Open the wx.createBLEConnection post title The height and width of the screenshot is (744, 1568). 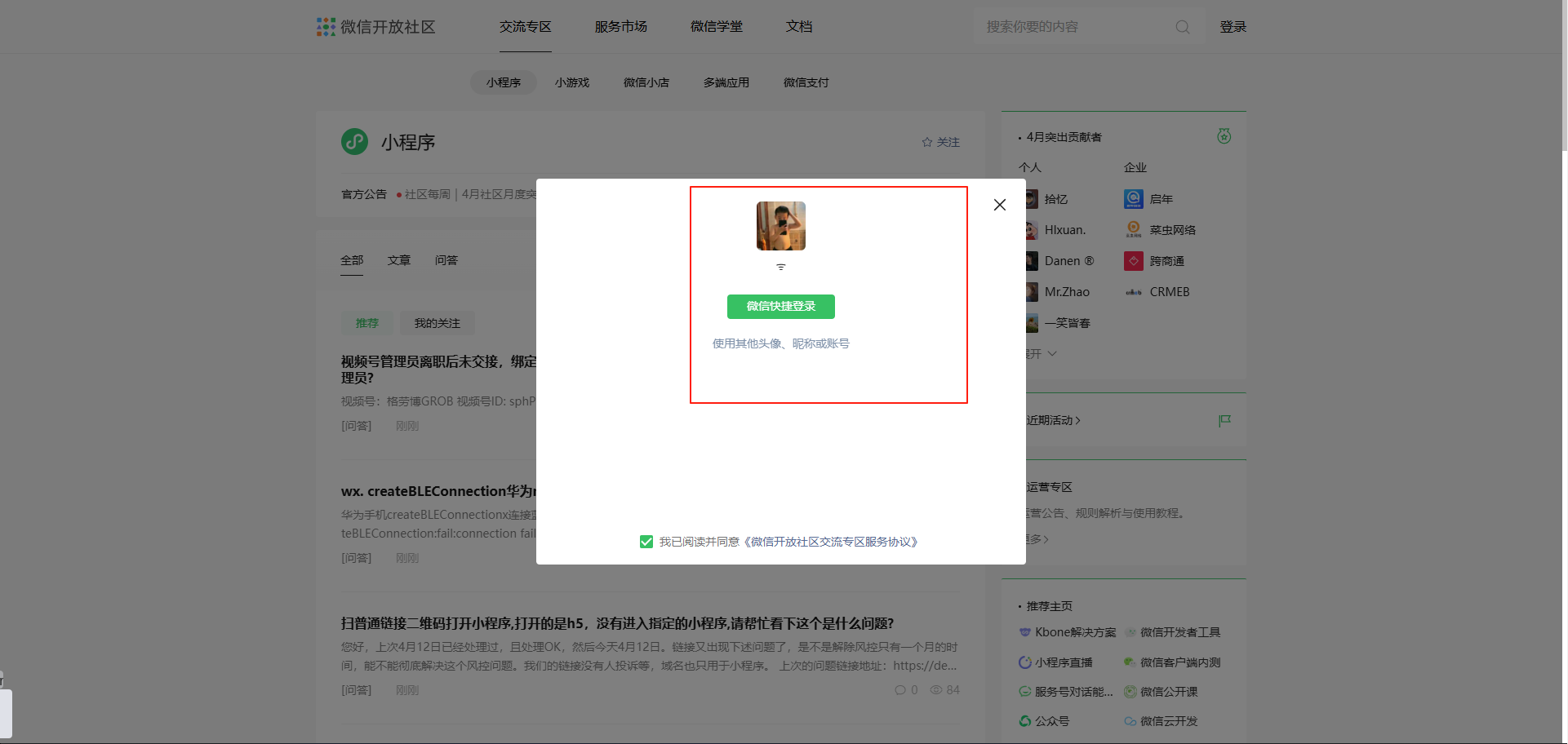pyautogui.click(x=438, y=491)
